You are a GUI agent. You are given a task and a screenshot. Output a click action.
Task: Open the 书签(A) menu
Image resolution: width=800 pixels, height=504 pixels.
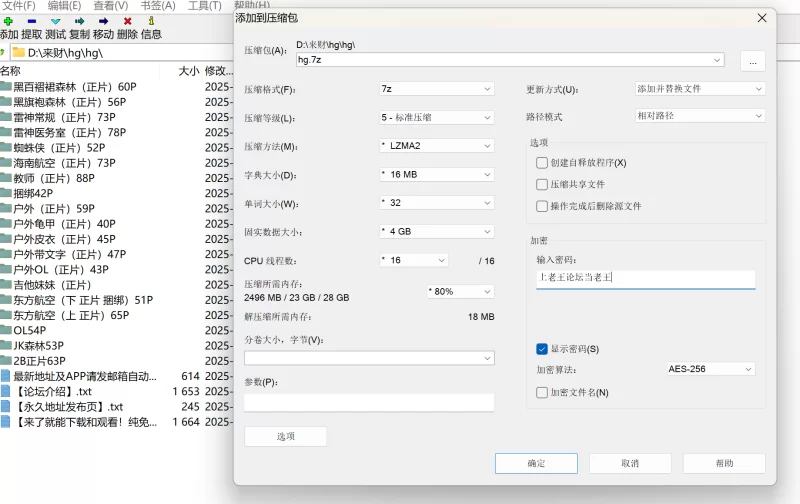[x=158, y=6]
